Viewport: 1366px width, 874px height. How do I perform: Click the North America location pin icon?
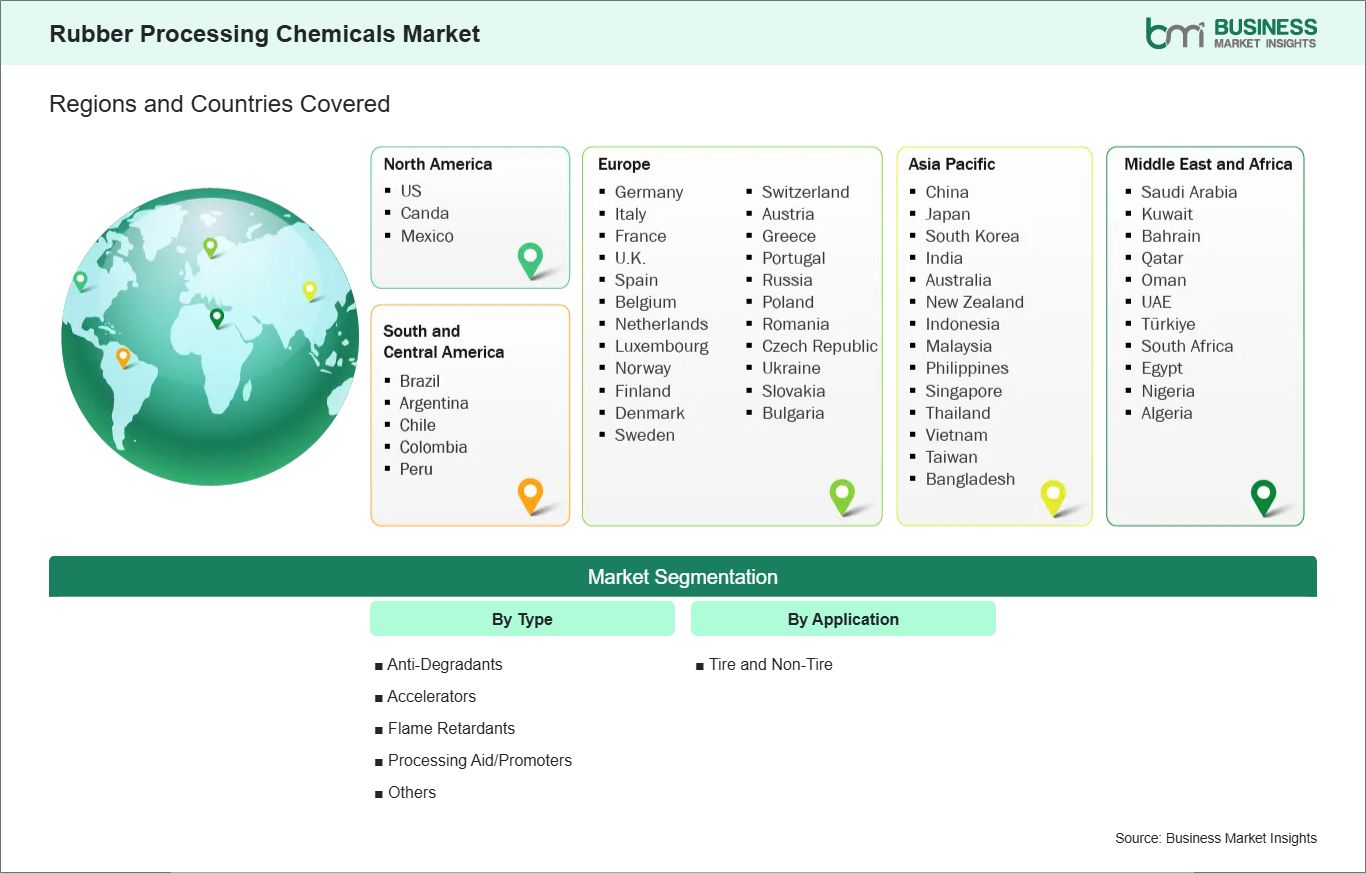[x=528, y=259]
